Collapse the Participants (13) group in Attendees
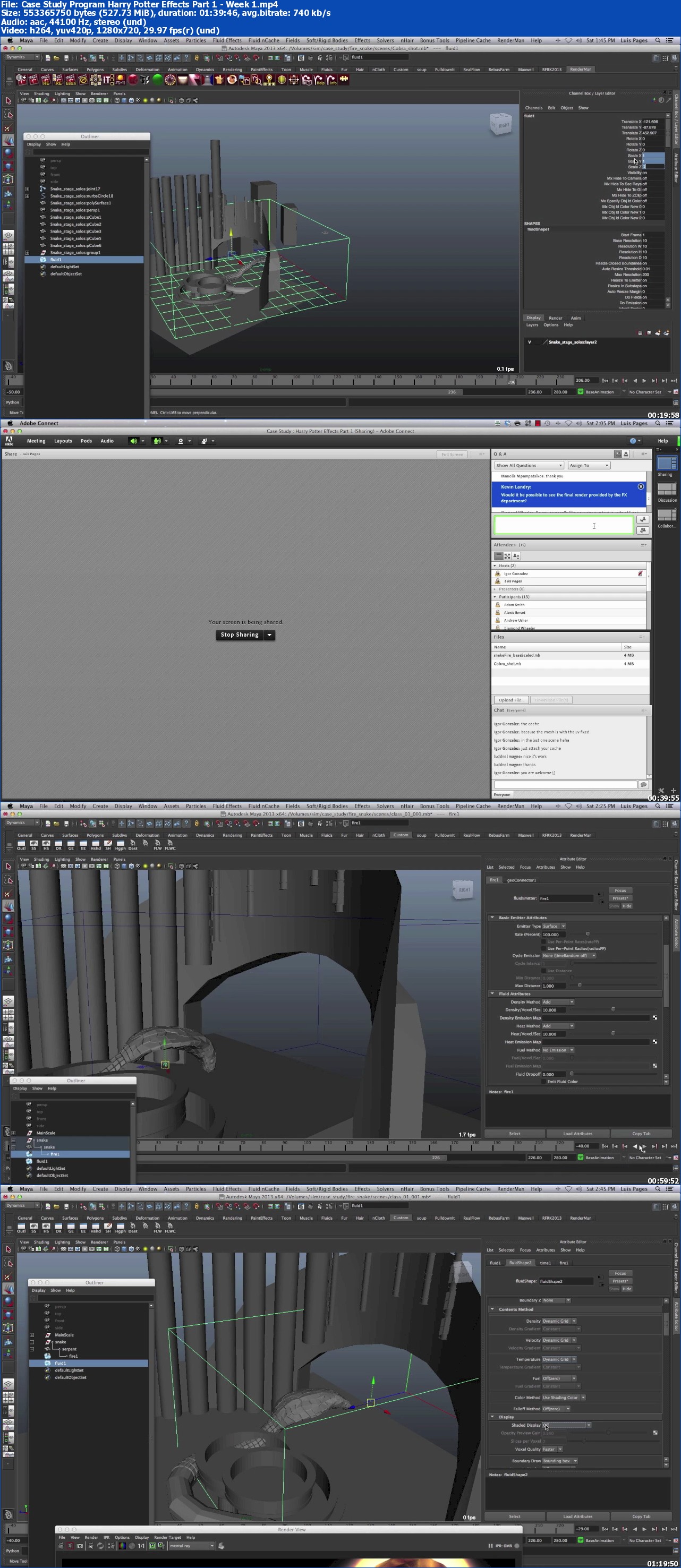 click(495, 596)
